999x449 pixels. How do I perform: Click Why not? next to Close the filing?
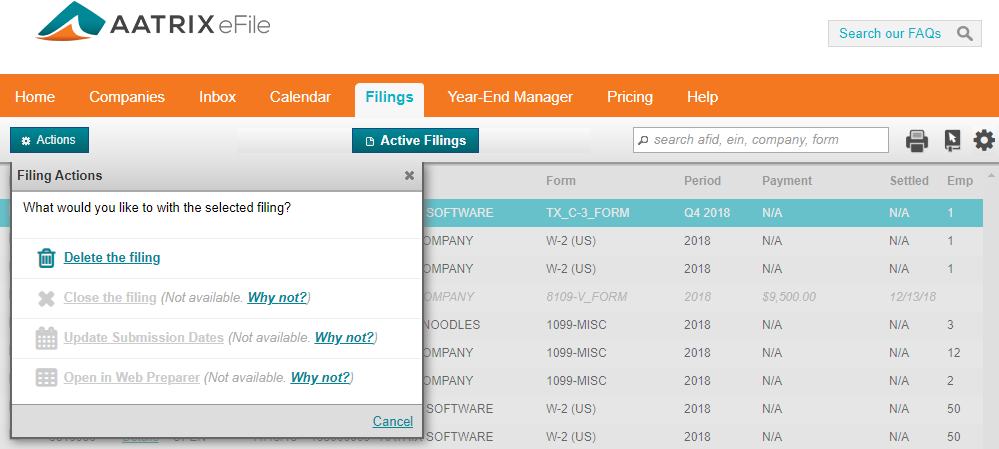(x=278, y=298)
